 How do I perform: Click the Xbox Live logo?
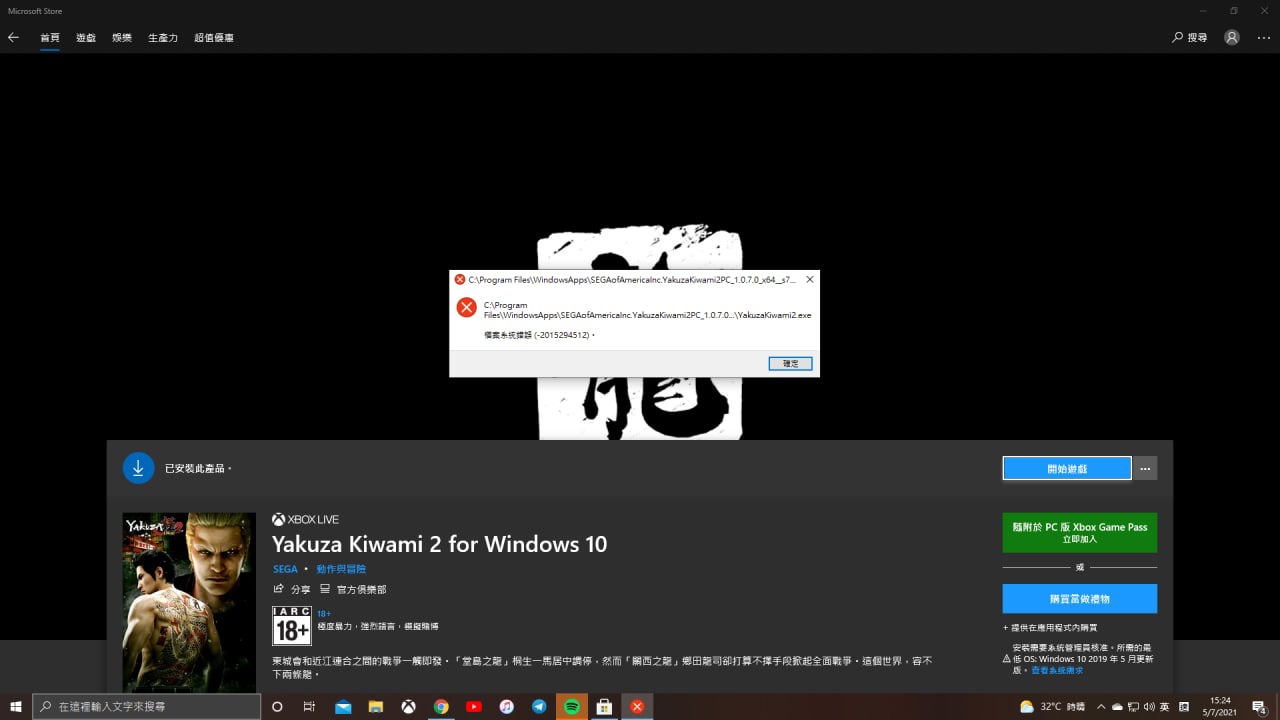tap(305, 520)
